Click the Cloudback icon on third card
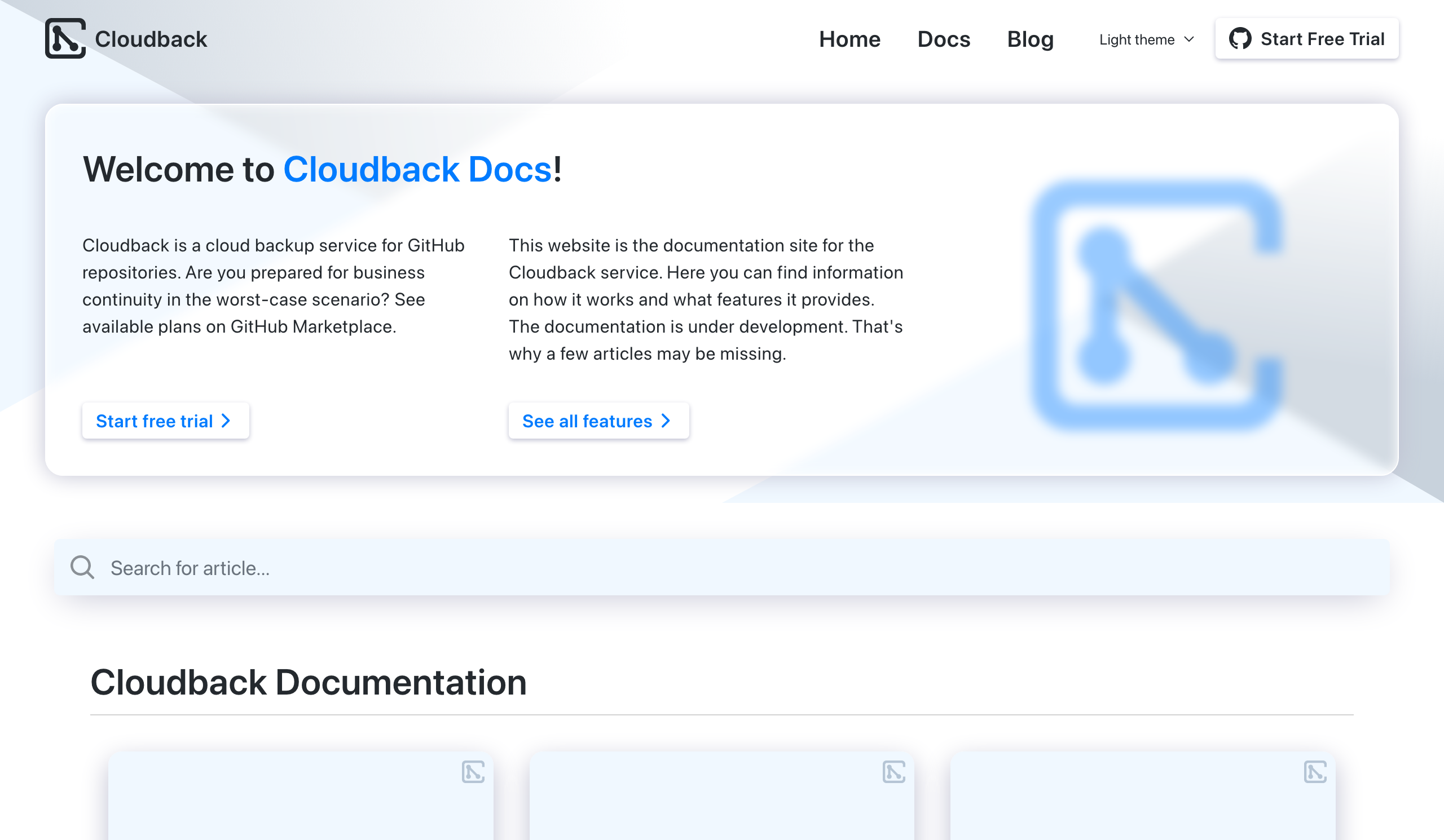This screenshot has width=1444, height=840. click(1315, 772)
